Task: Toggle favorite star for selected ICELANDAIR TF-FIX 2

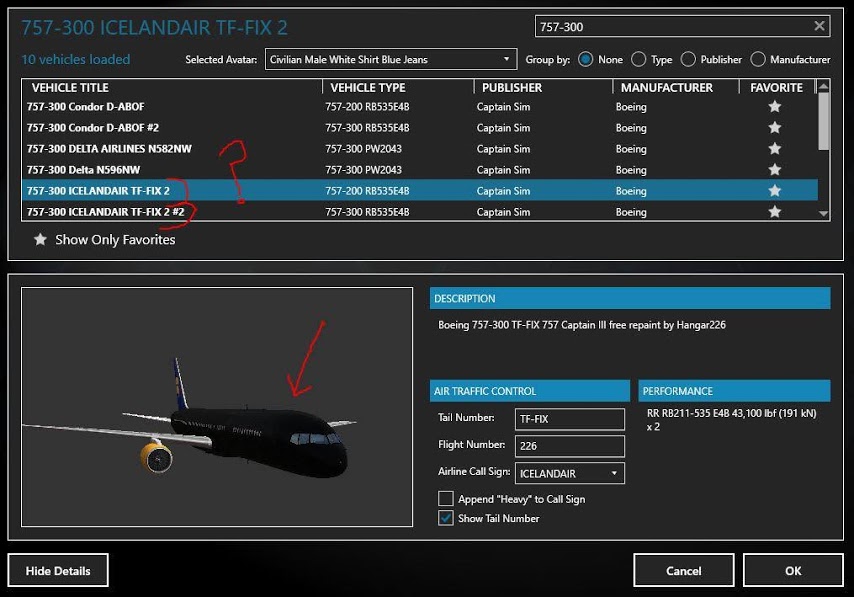Action: click(774, 191)
